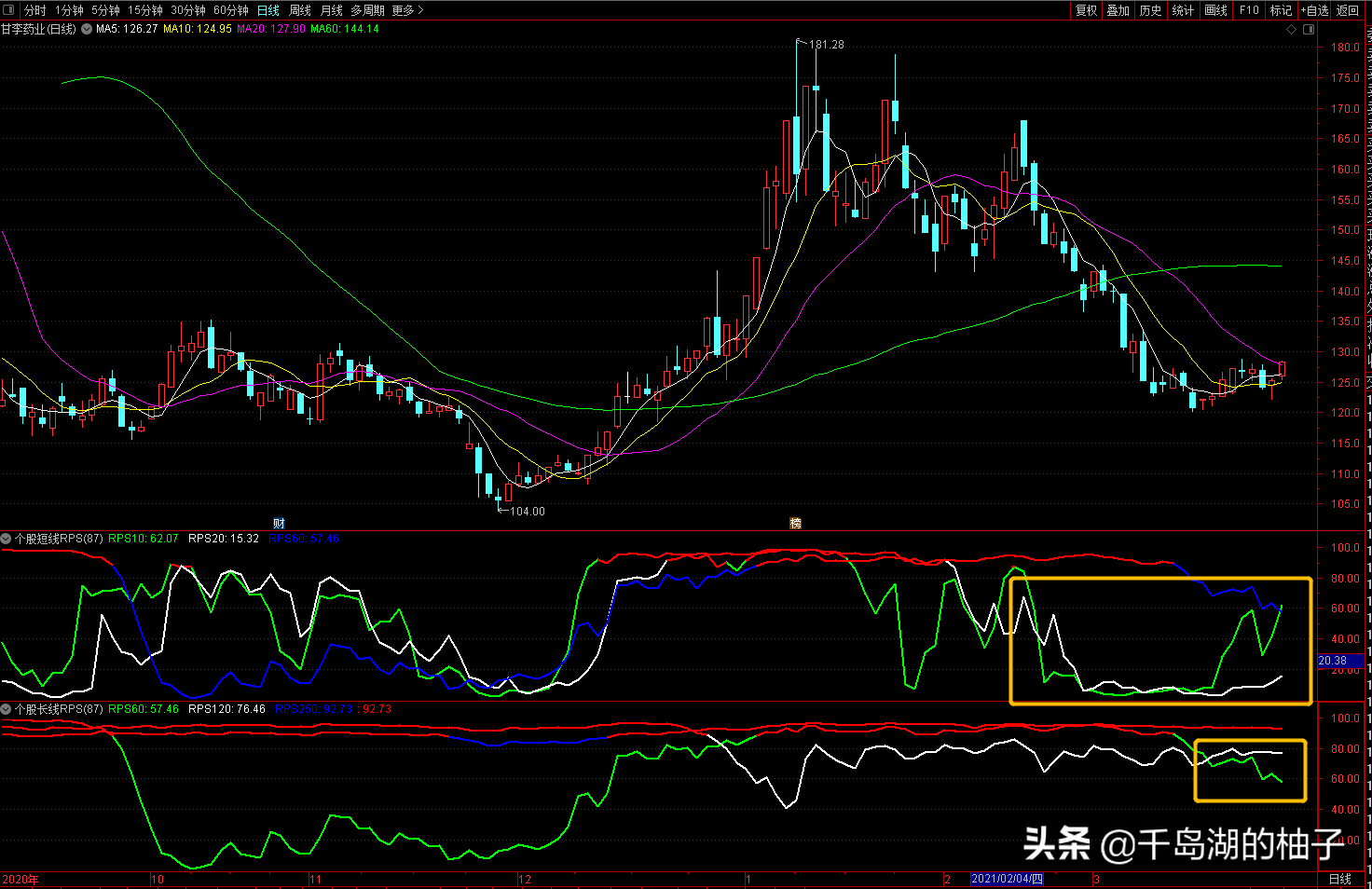Open the 复权 adjustment menu
The height and width of the screenshot is (889, 1372).
1087,10
